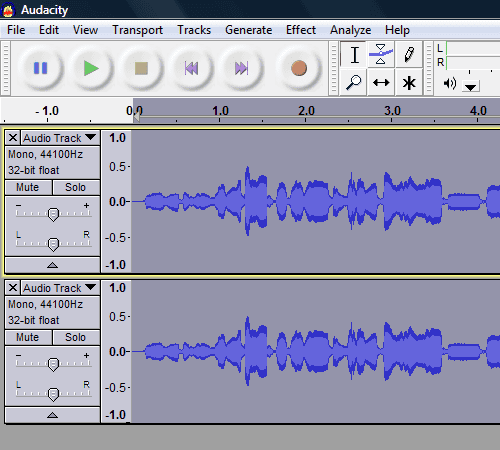Image resolution: width=500 pixels, height=450 pixels.
Task: Pause playback with the Pause button
Action: tap(41, 68)
